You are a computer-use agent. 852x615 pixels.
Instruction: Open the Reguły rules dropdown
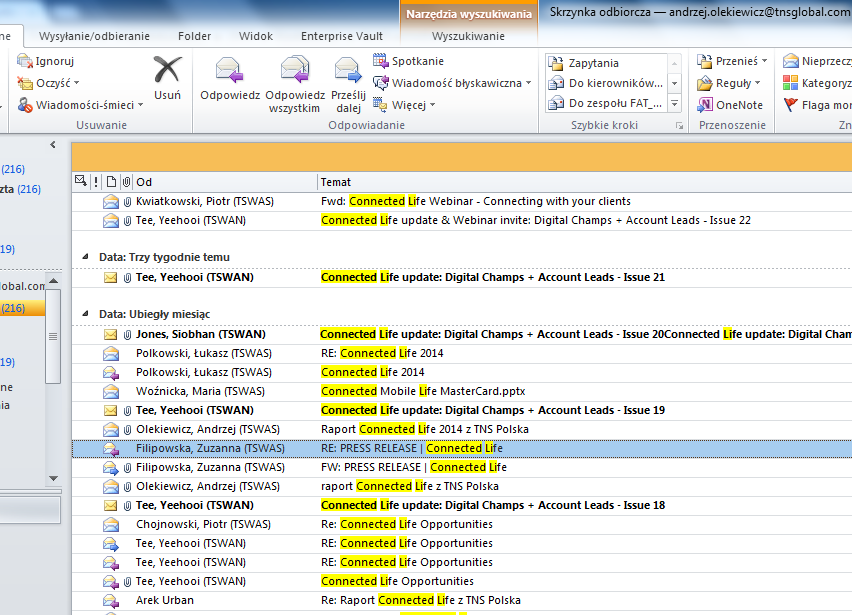[729, 83]
